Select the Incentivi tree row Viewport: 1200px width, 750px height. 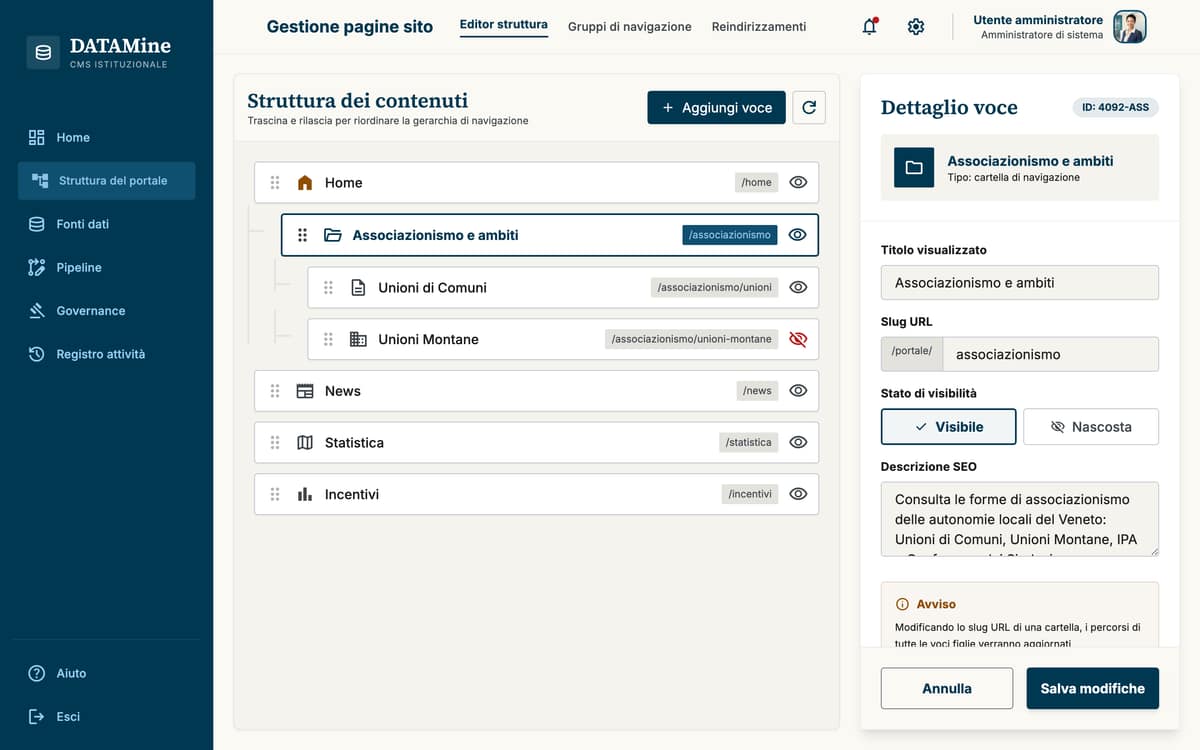[x=537, y=494]
